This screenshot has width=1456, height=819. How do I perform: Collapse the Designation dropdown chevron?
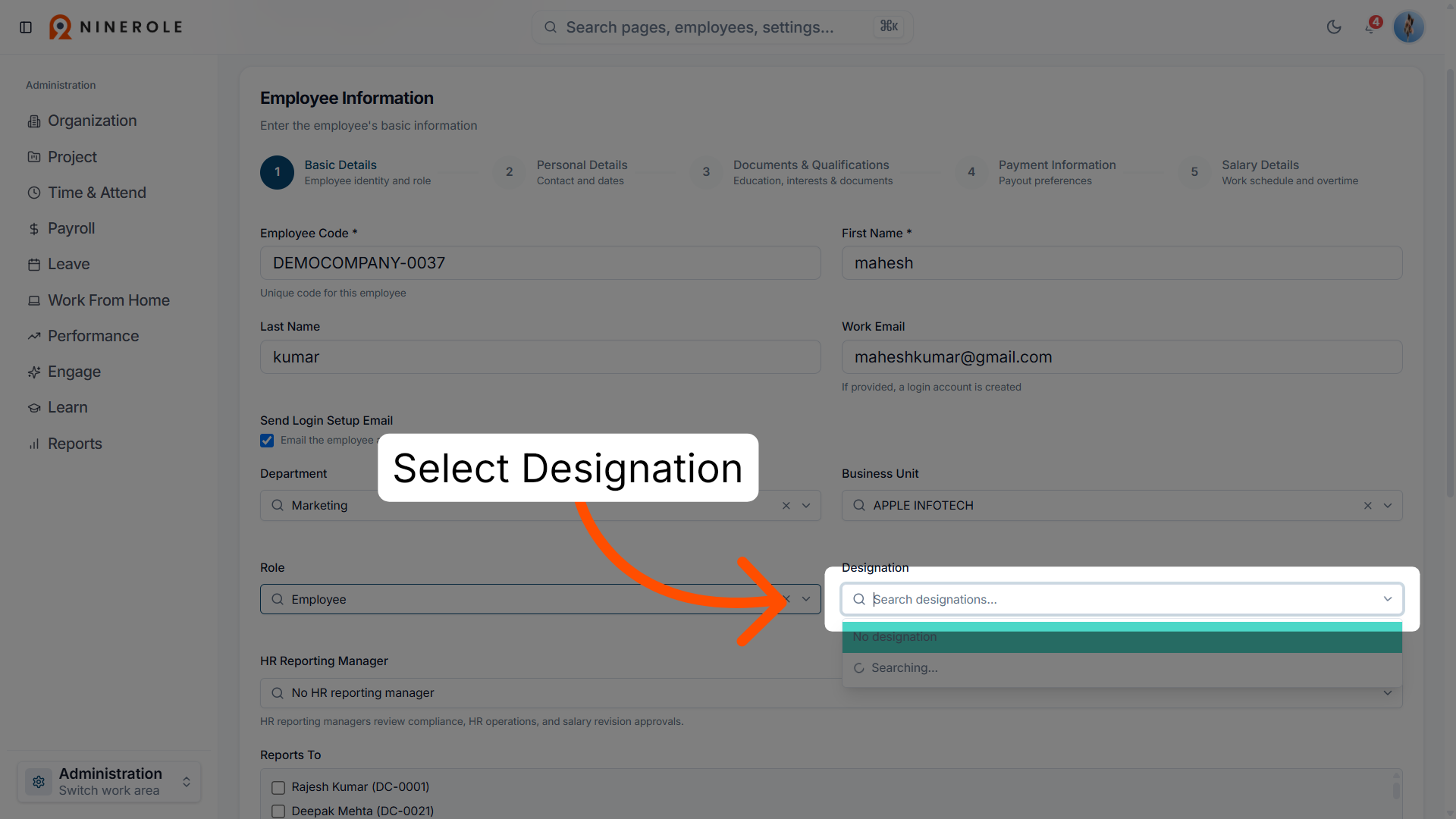click(x=1388, y=599)
